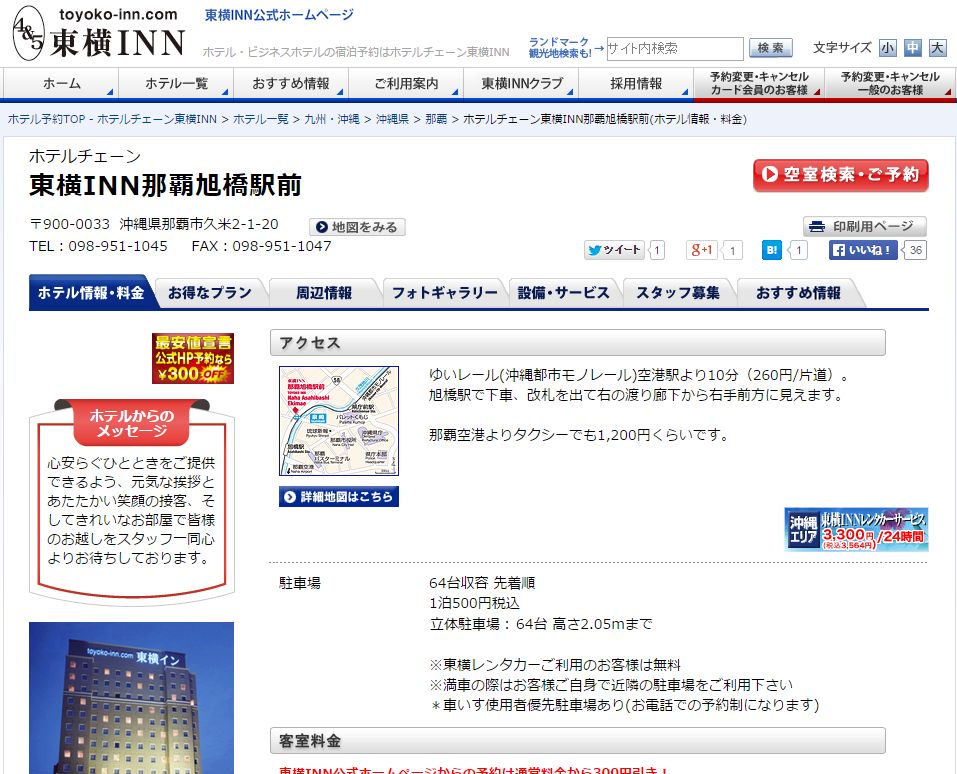Screen dimensions: 957x774
Task: Click the 東横INN公式ホームページ link
Action: click(x=279, y=15)
